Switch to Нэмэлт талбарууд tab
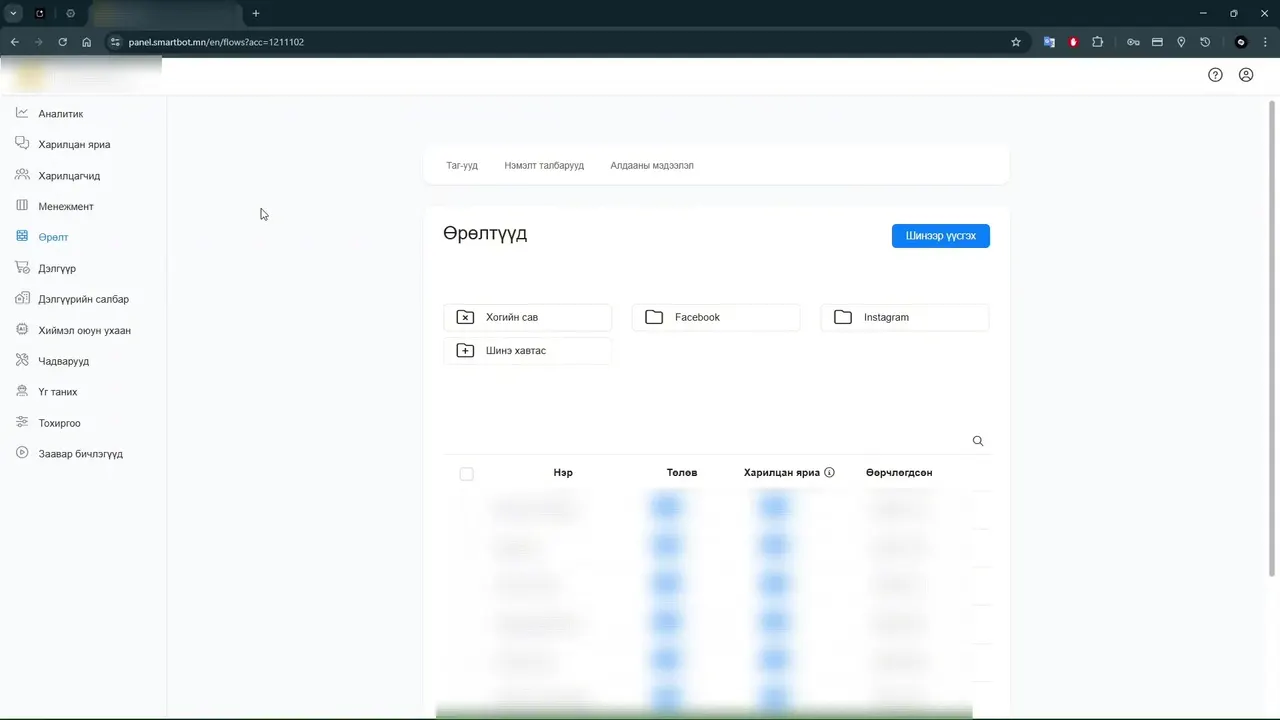The height and width of the screenshot is (720, 1280). pyautogui.click(x=544, y=166)
